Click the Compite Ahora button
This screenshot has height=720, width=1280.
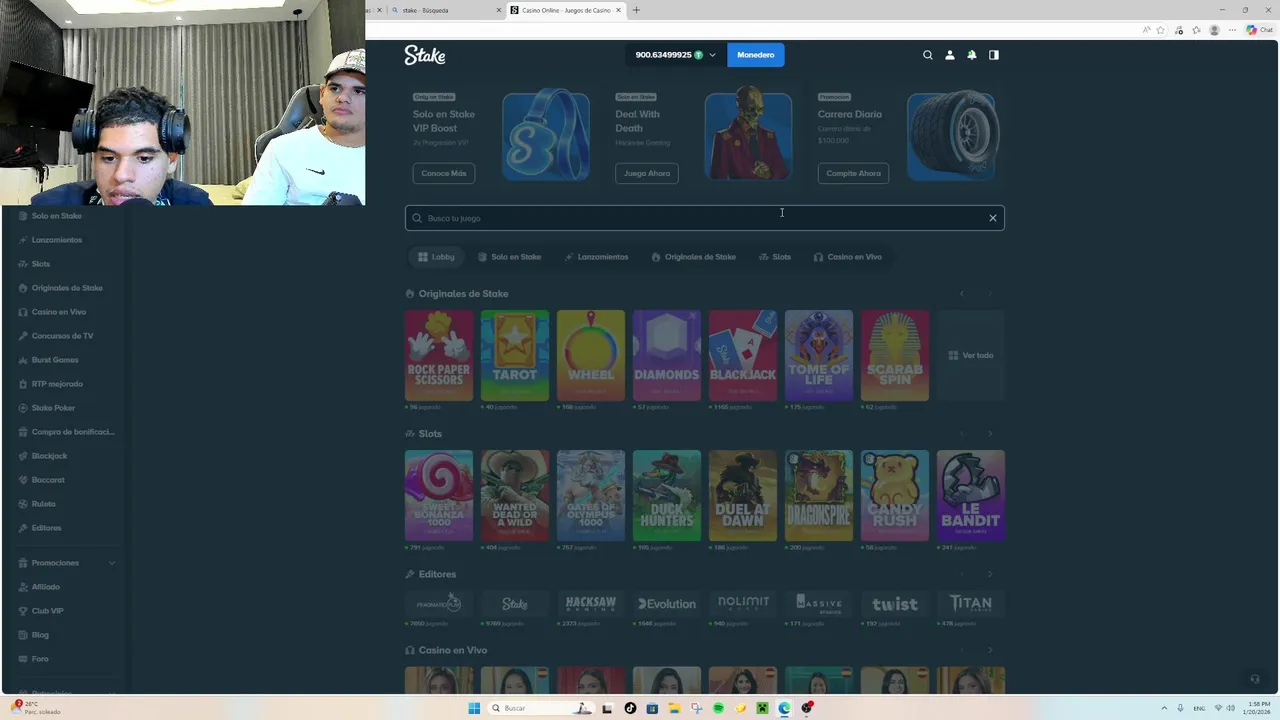click(853, 173)
